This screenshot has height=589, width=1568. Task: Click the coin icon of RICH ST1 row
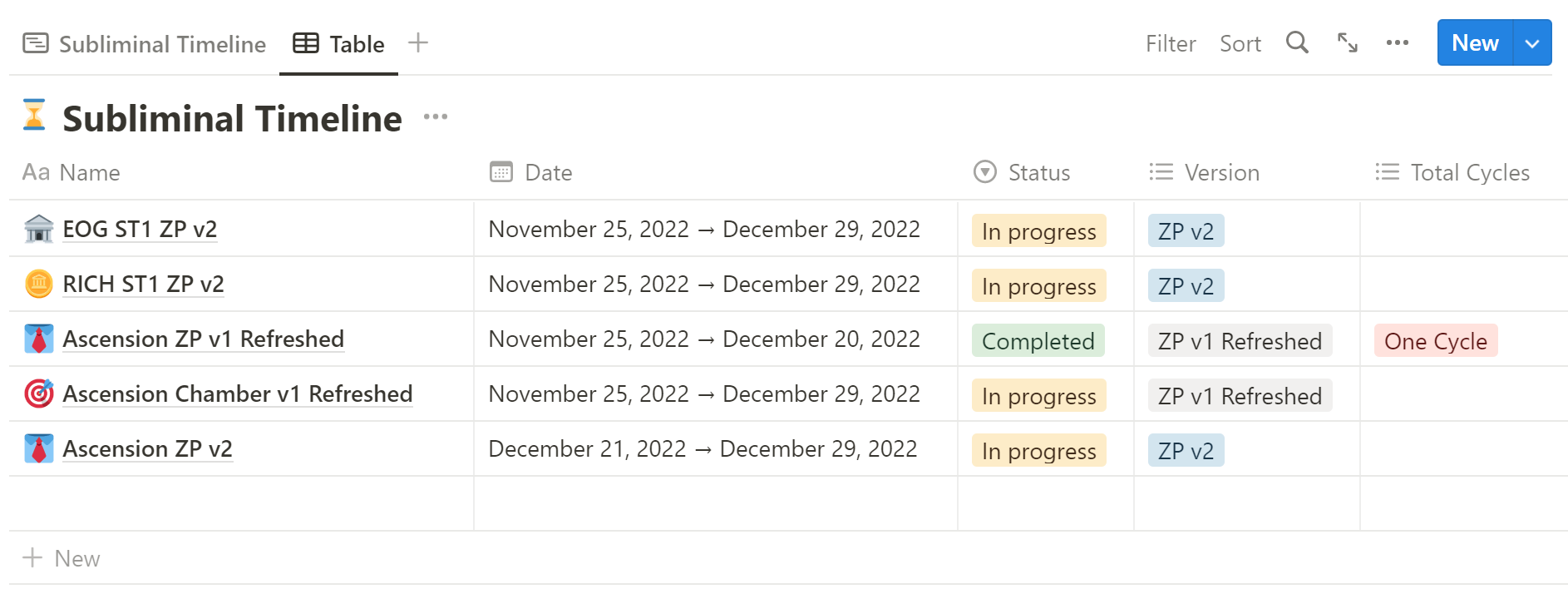pos(39,284)
